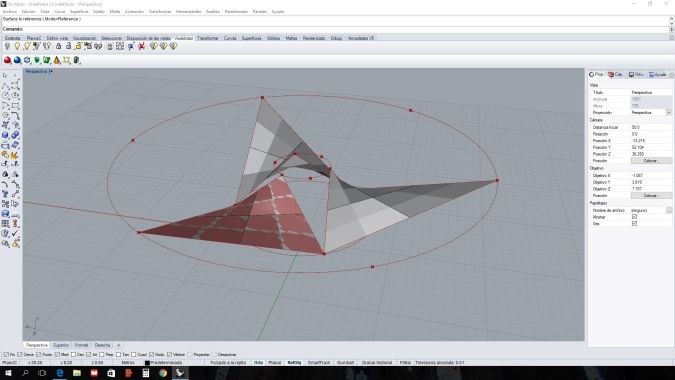This screenshot has height=380, width=675.
Task: Click the Distancia focal value field
Action: [x=651, y=127]
